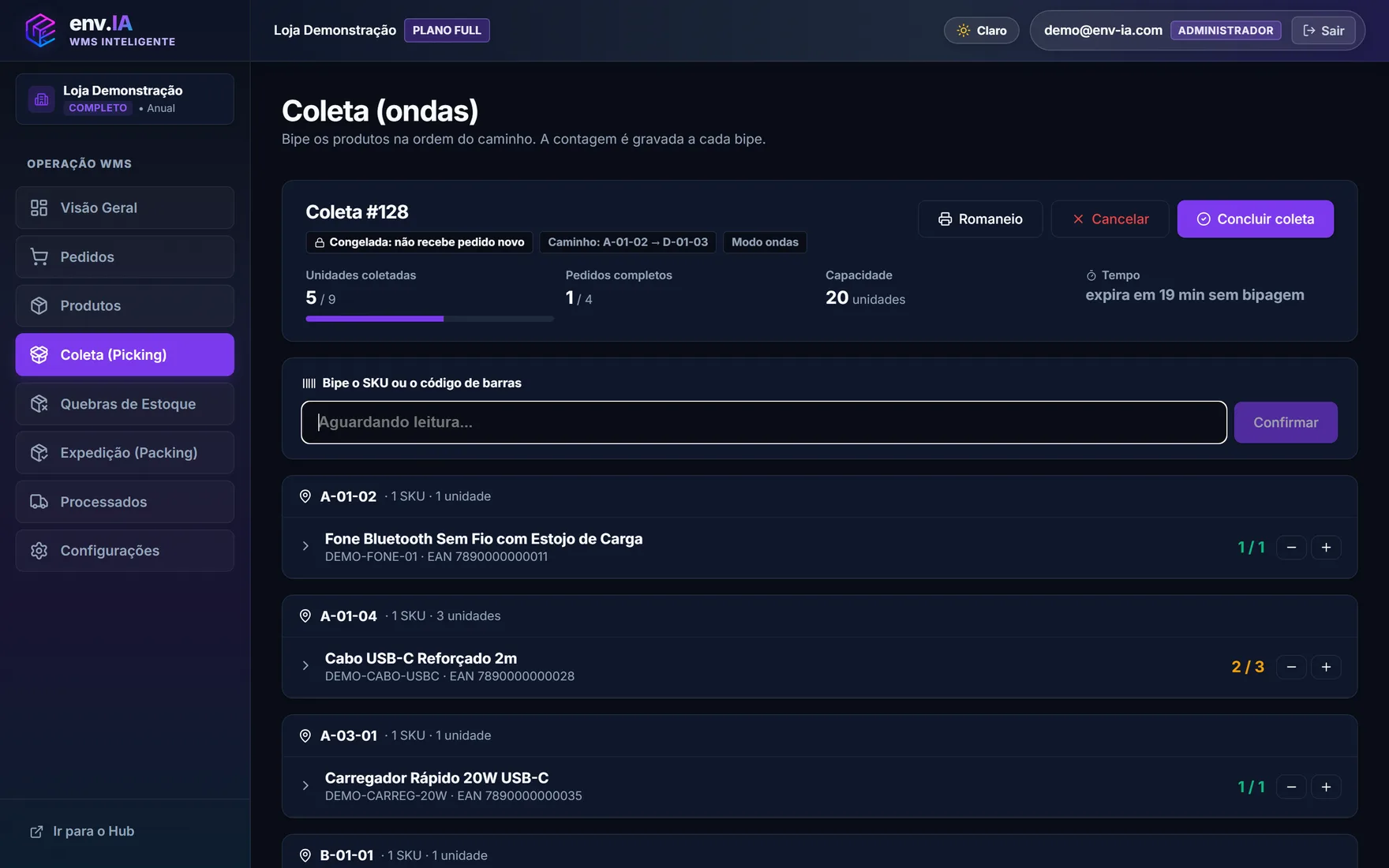Image resolution: width=1389 pixels, height=868 pixels.
Task: Follow the Ir para o Hub link
Action: tap(82, 832)
